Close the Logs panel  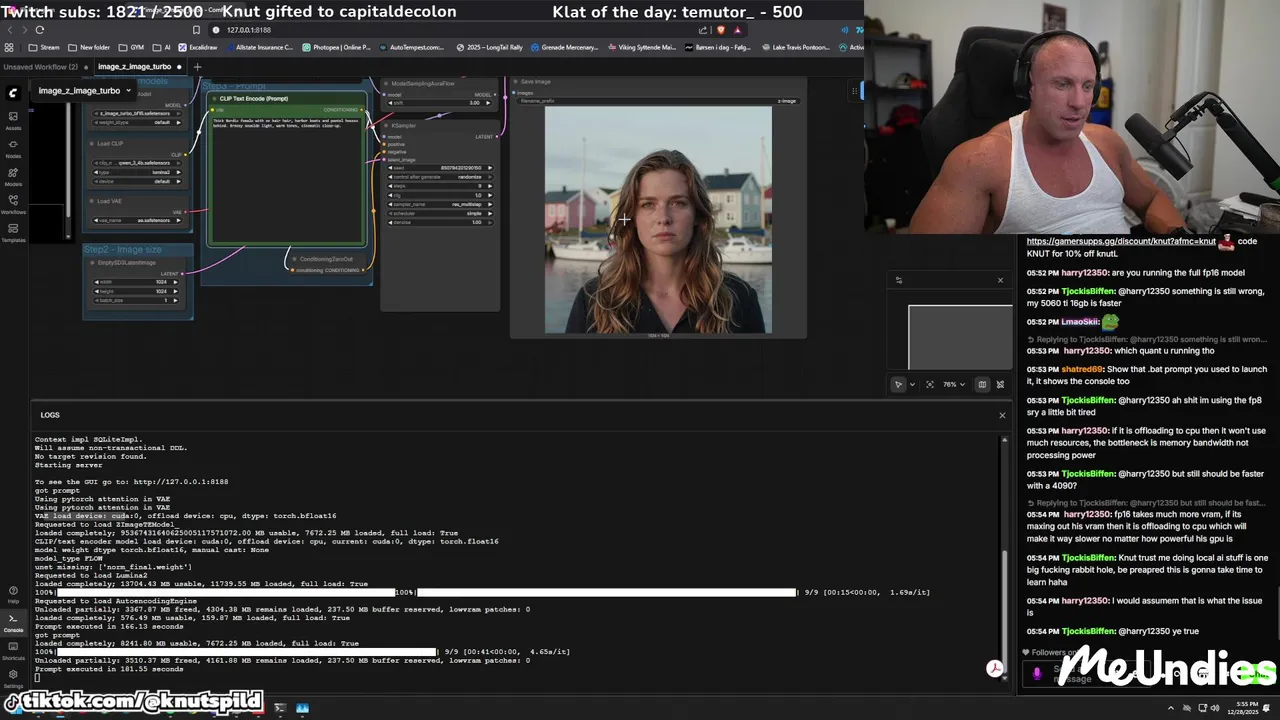[1002, 415]
